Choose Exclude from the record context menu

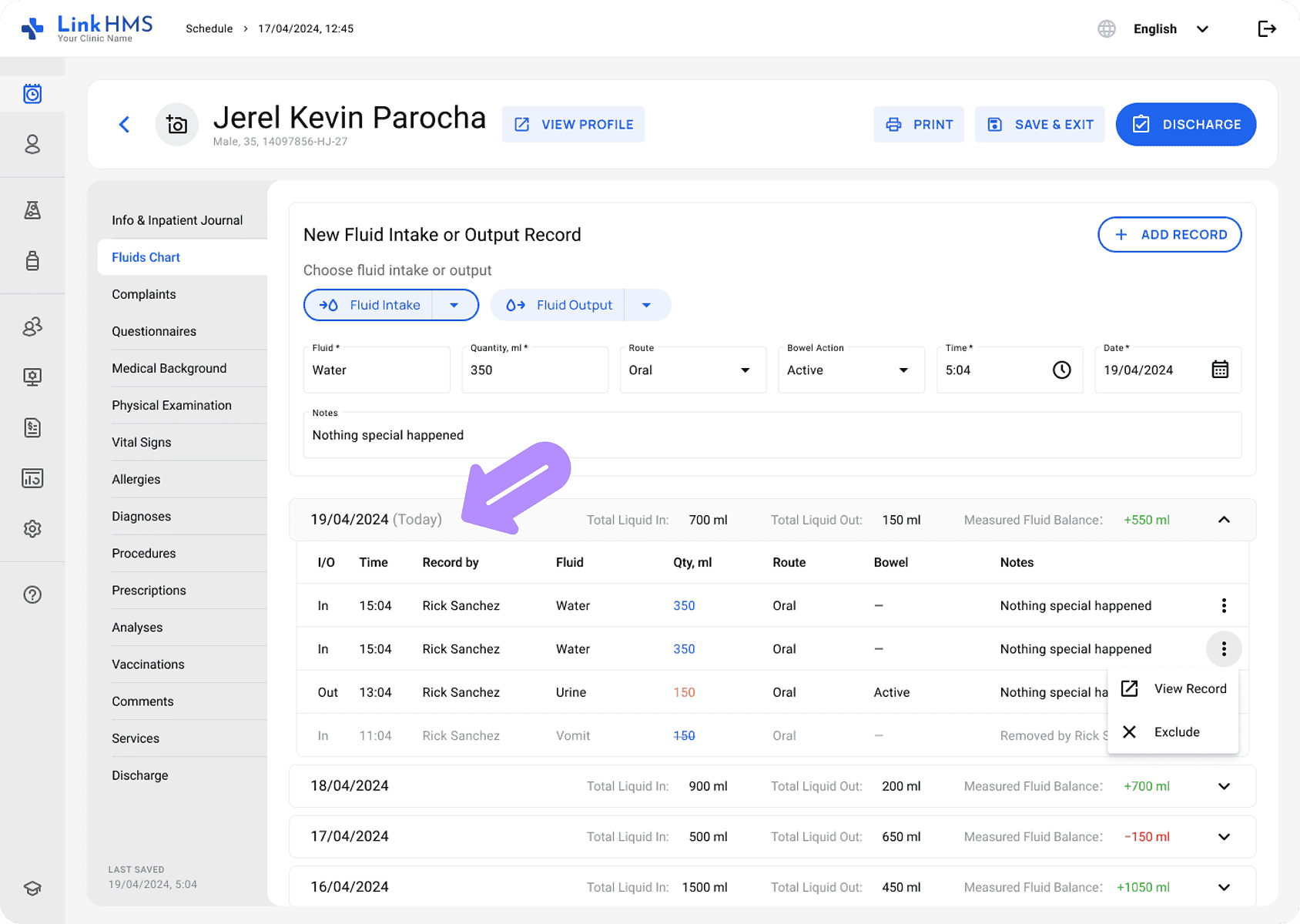[1176, 732]
